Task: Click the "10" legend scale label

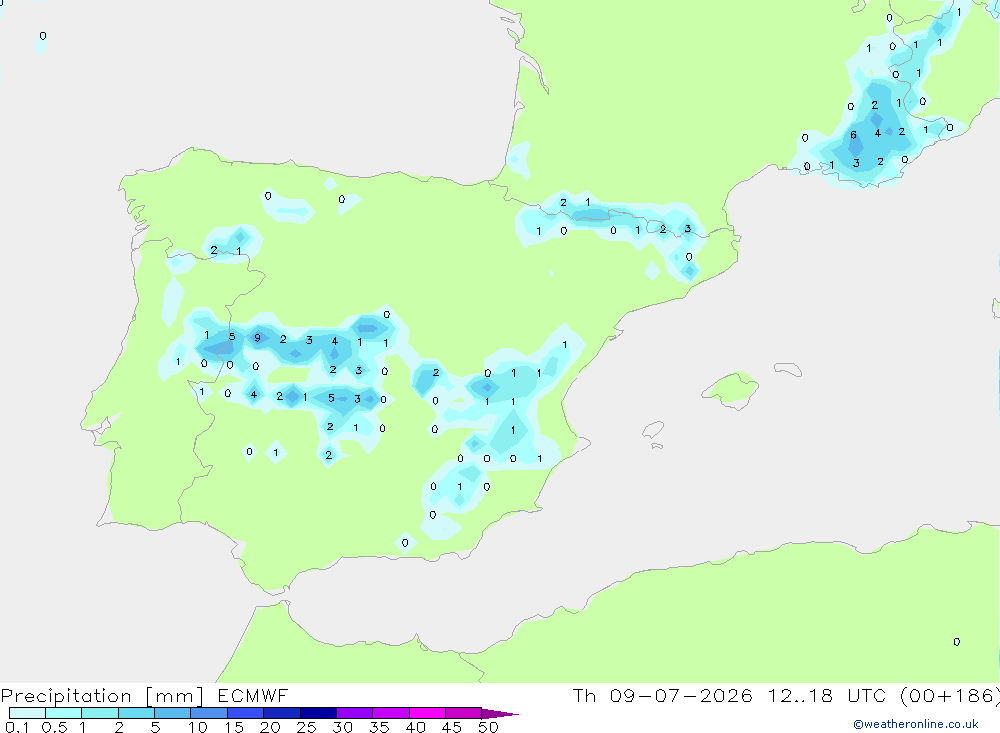Action: 198,727
